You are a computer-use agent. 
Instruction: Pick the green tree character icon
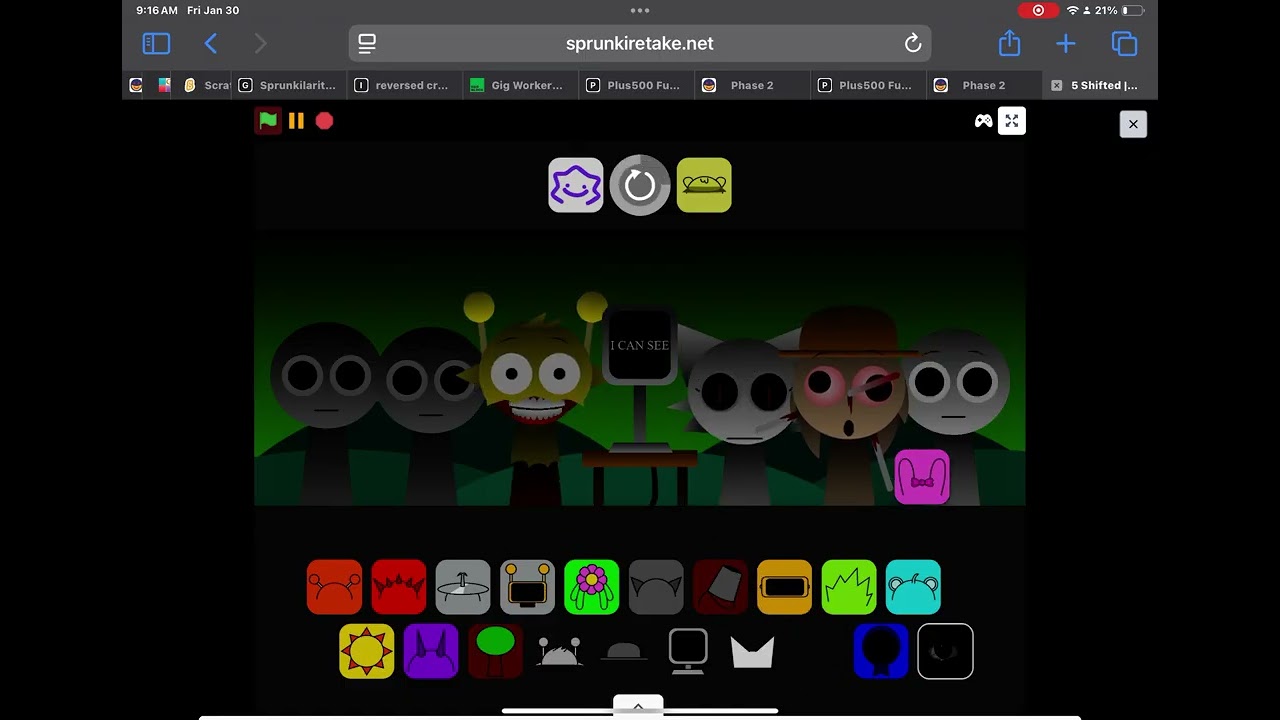pyautogui.click(x=495, y=651)
